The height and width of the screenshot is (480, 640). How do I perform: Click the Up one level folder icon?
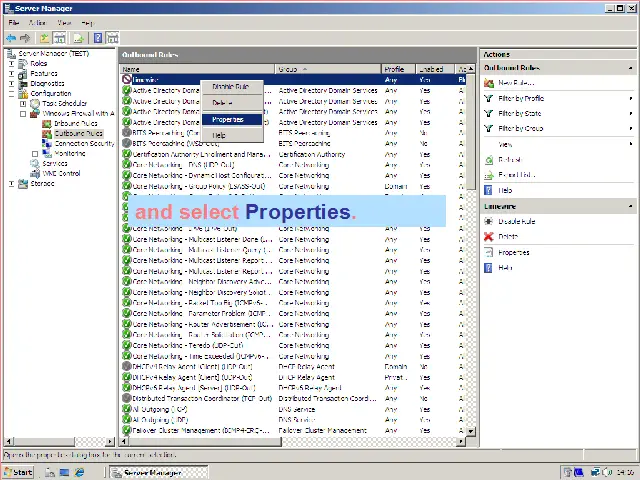44,38
